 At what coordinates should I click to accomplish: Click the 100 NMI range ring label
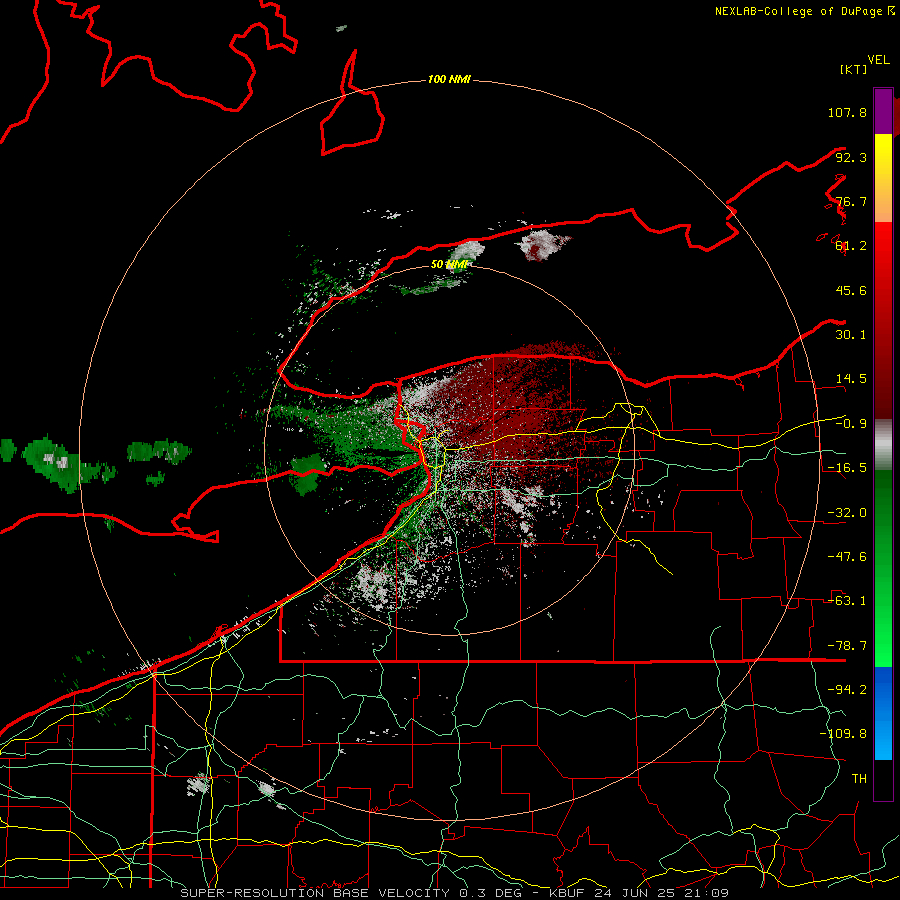tap(449, 79)
